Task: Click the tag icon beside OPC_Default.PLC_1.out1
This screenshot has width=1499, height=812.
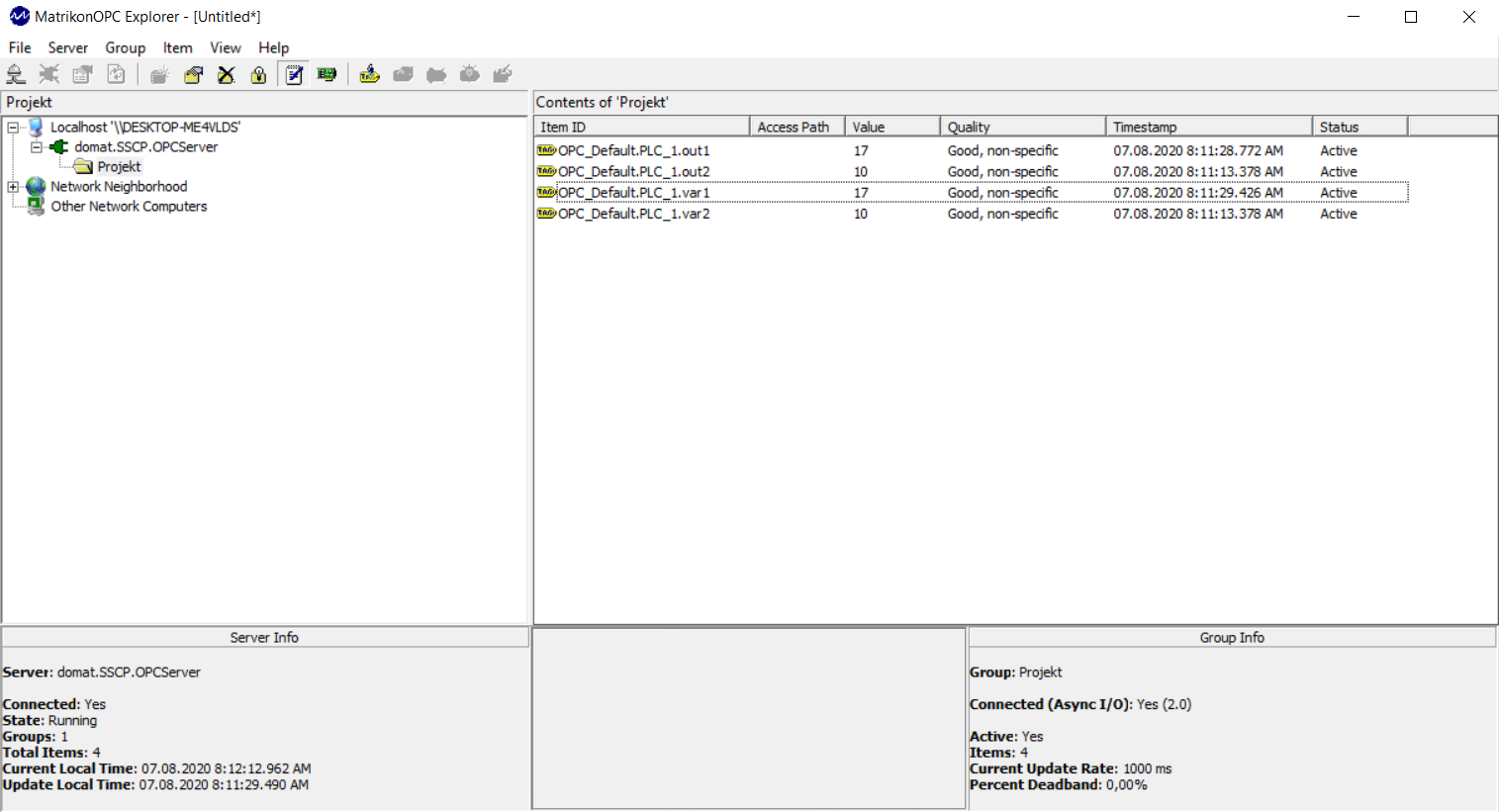Action: pyautogui.click(x=546, y=150)
